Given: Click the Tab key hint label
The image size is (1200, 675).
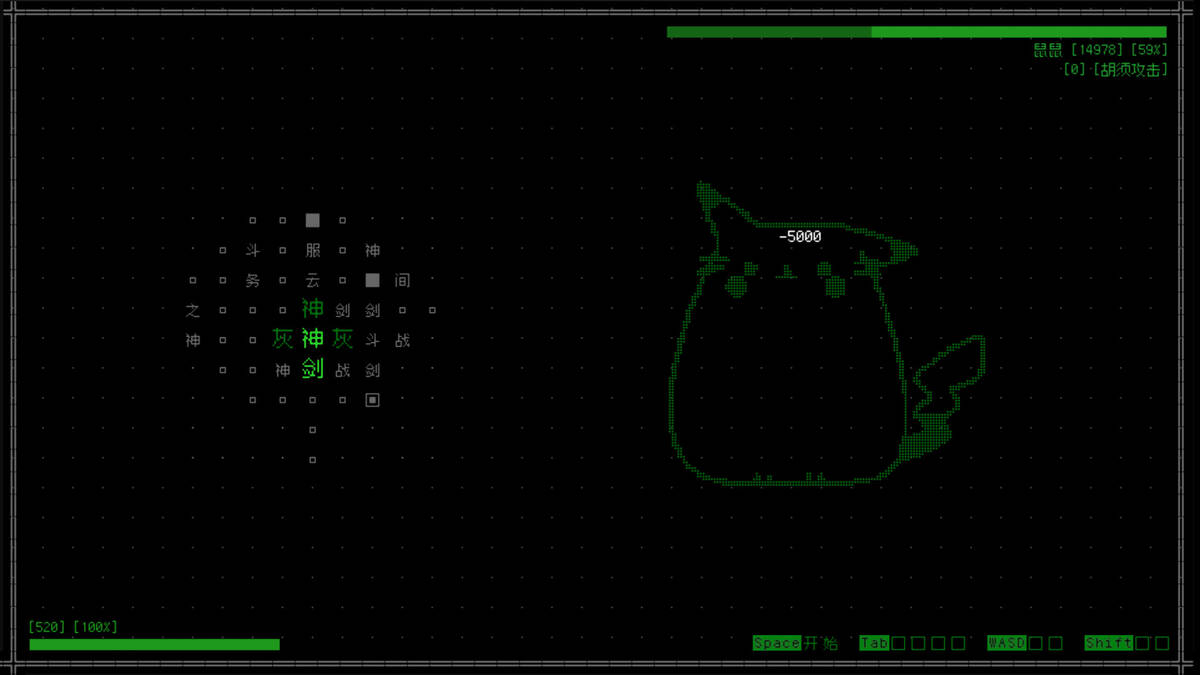Looking at the screenshot, I should click(x=874, y=643).
